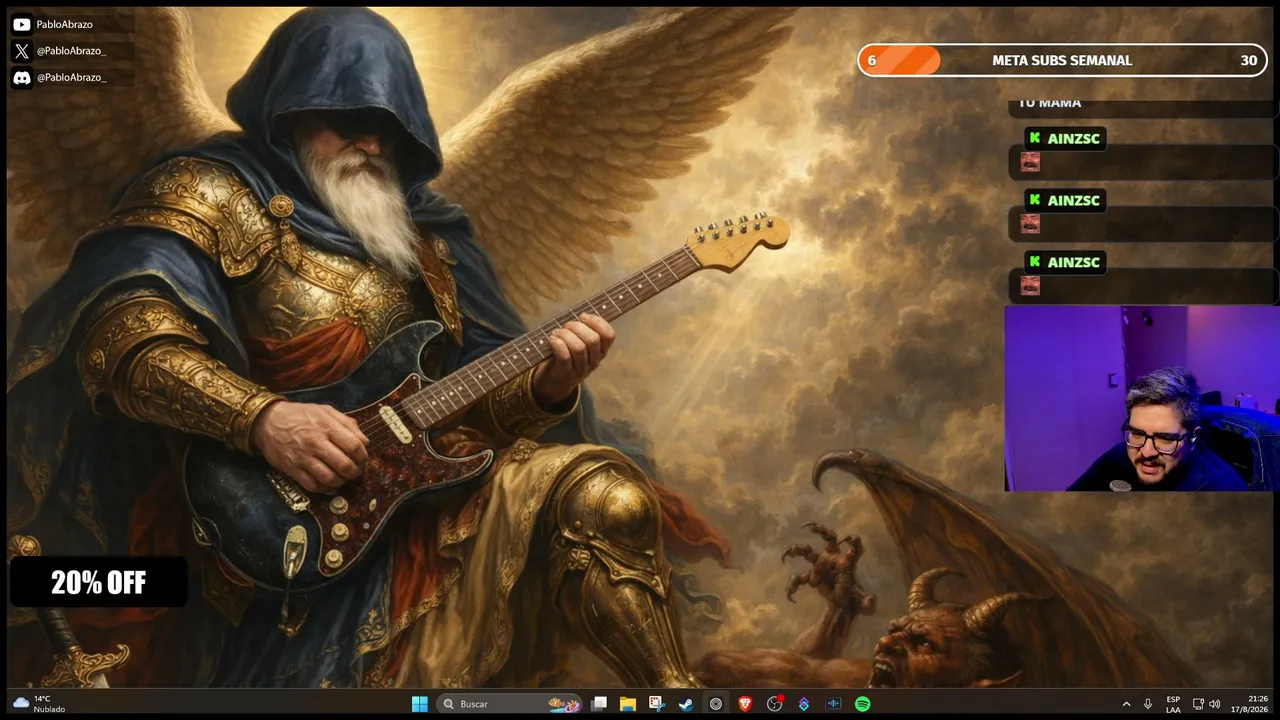
Task: Open the purple diamond app in taskbar
Action: tap(803, 704)
